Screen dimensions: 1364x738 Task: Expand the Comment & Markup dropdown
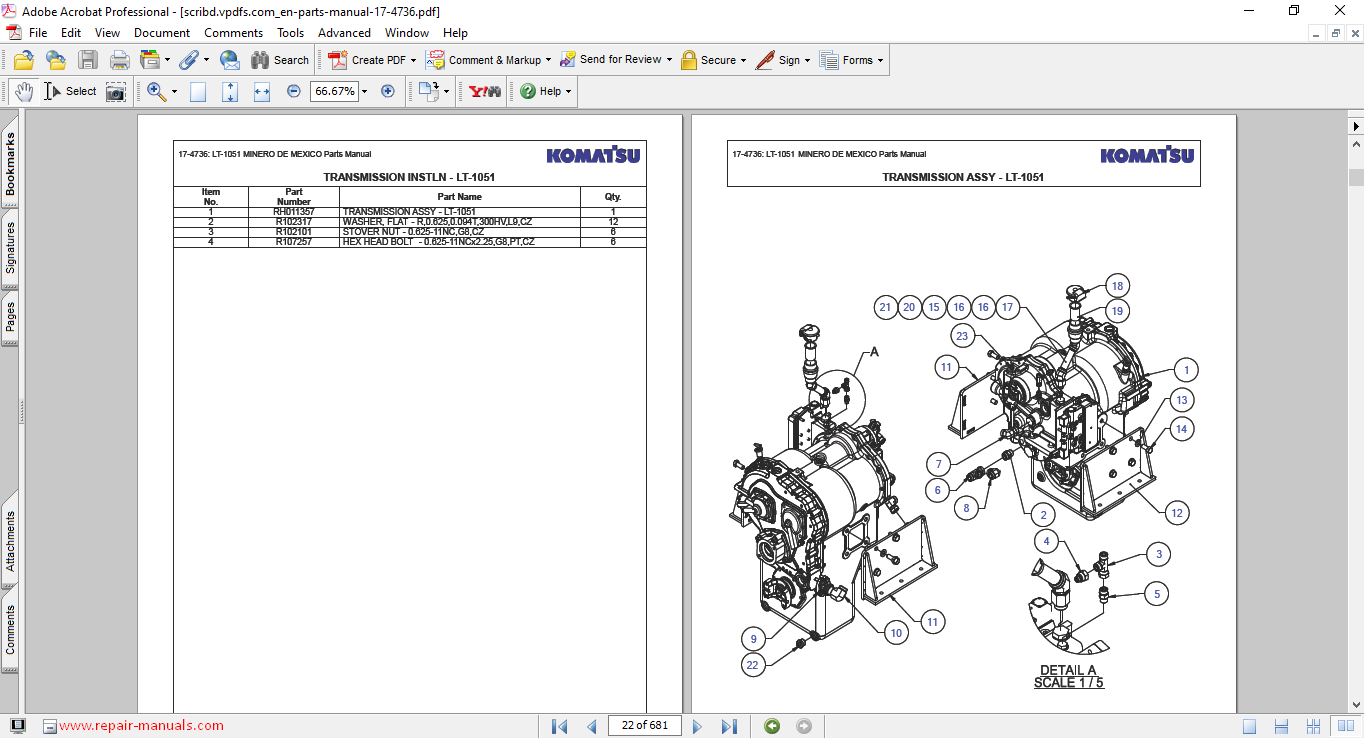click(x=549, y=60)
